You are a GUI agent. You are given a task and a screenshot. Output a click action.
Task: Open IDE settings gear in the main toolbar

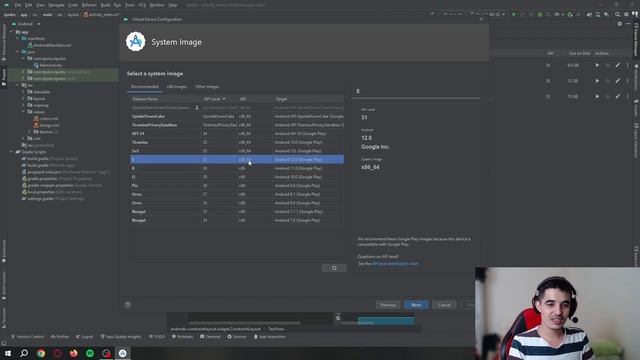(x=626, y=14)
